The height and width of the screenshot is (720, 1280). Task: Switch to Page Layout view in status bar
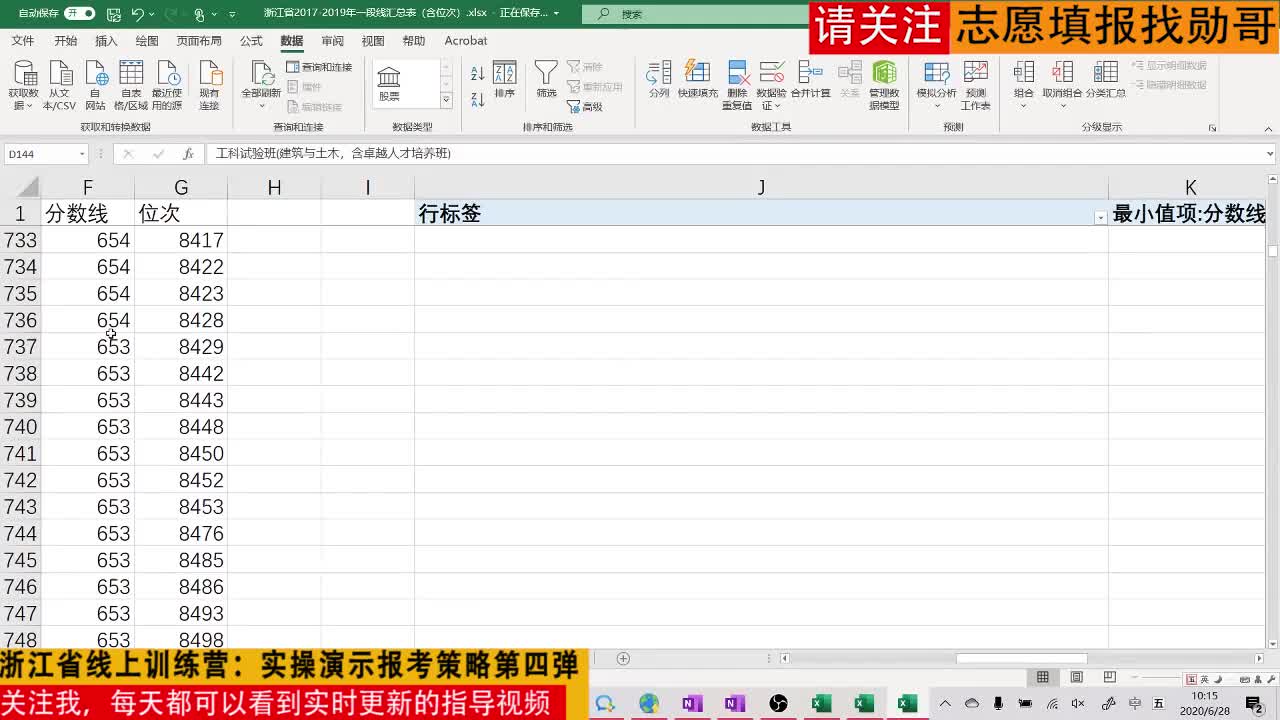[x=1076, y=677]
